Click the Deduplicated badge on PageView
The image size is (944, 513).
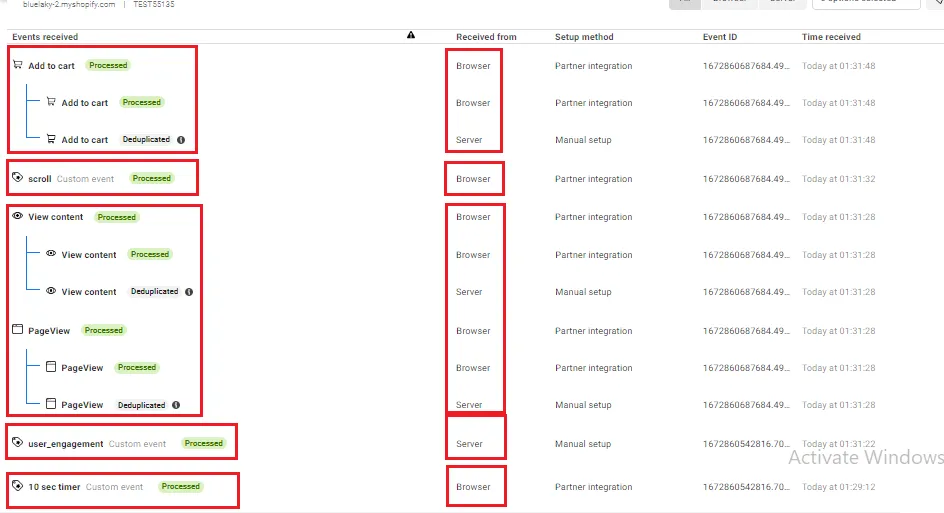[141, 405]
